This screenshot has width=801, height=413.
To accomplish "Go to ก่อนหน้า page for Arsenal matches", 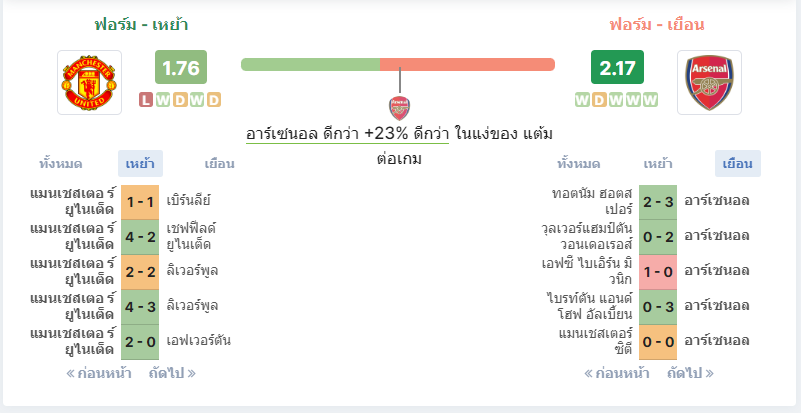I will click(x=617, y=374).
